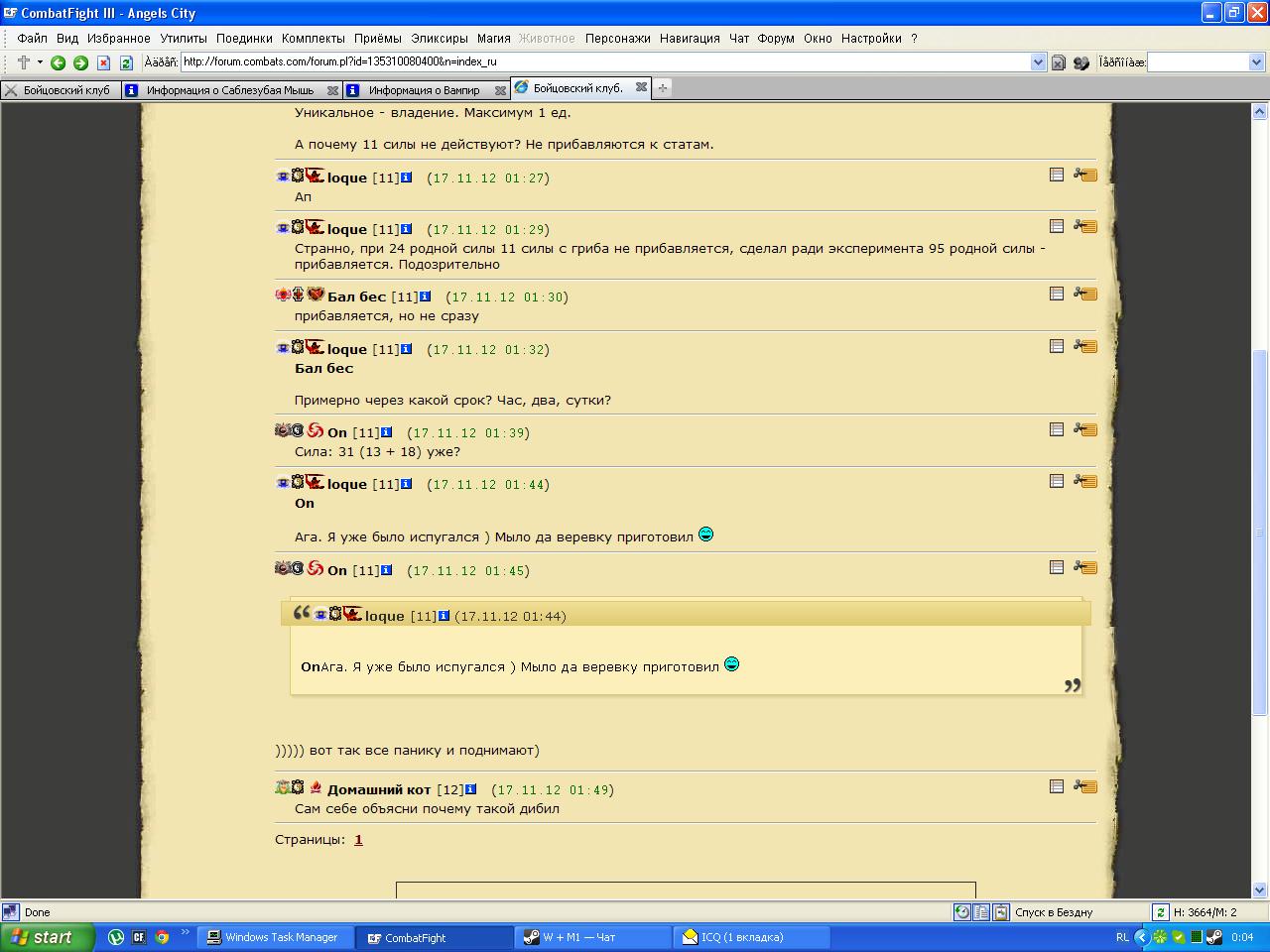Click Steam icon in system tray
Viewport: 1270px width, 952px height.
(x=1213, y=937)
